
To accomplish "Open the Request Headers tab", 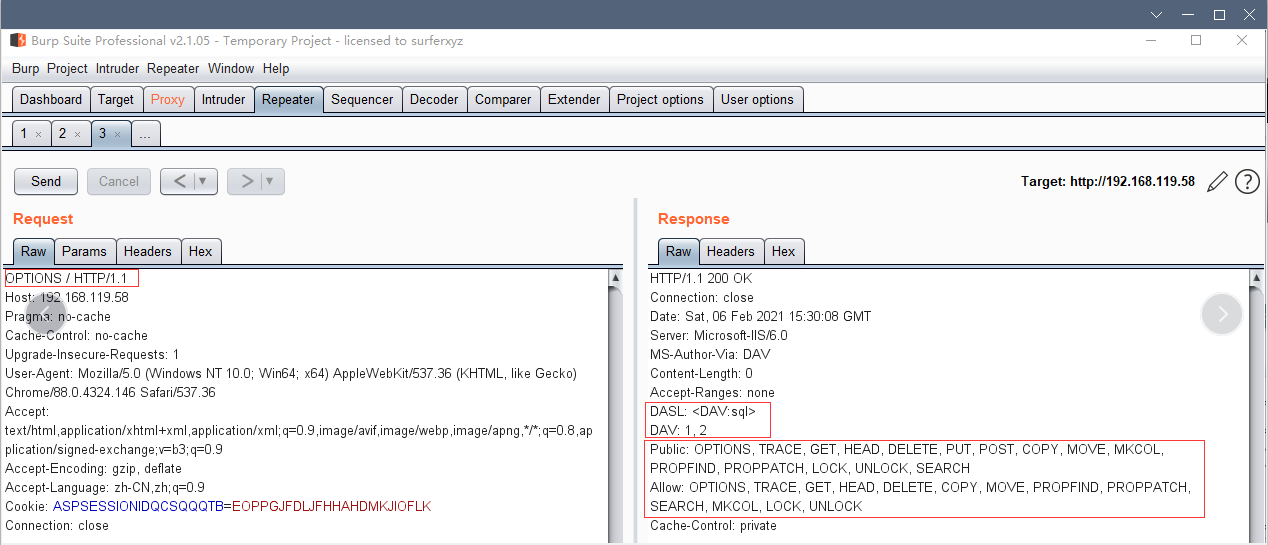I will click(149, 251).
